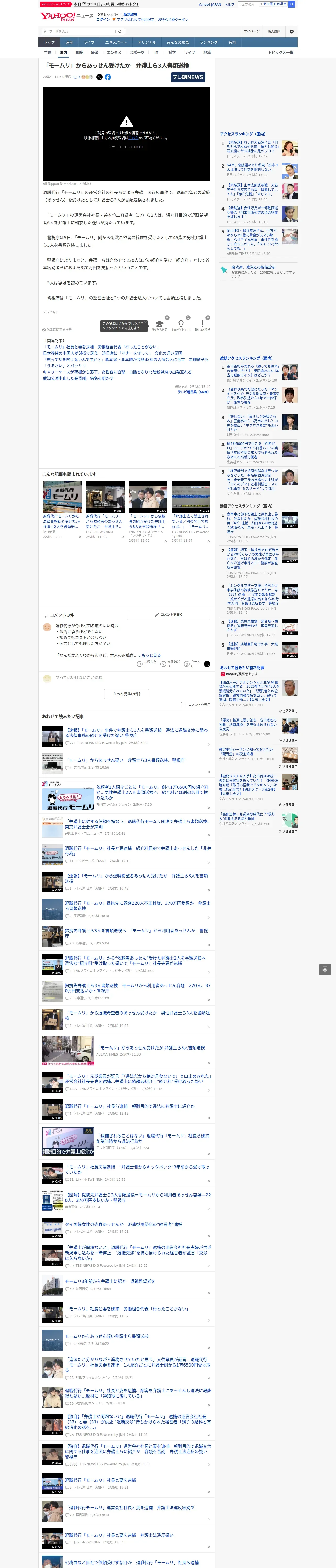
Task: Select the ランキング navigation tab
Action: pos(209,43)
